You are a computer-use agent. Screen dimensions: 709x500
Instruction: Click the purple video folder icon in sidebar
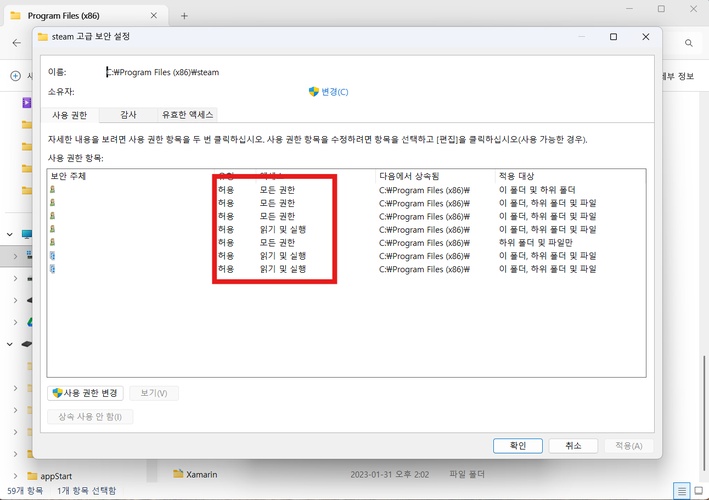point(27,103)
